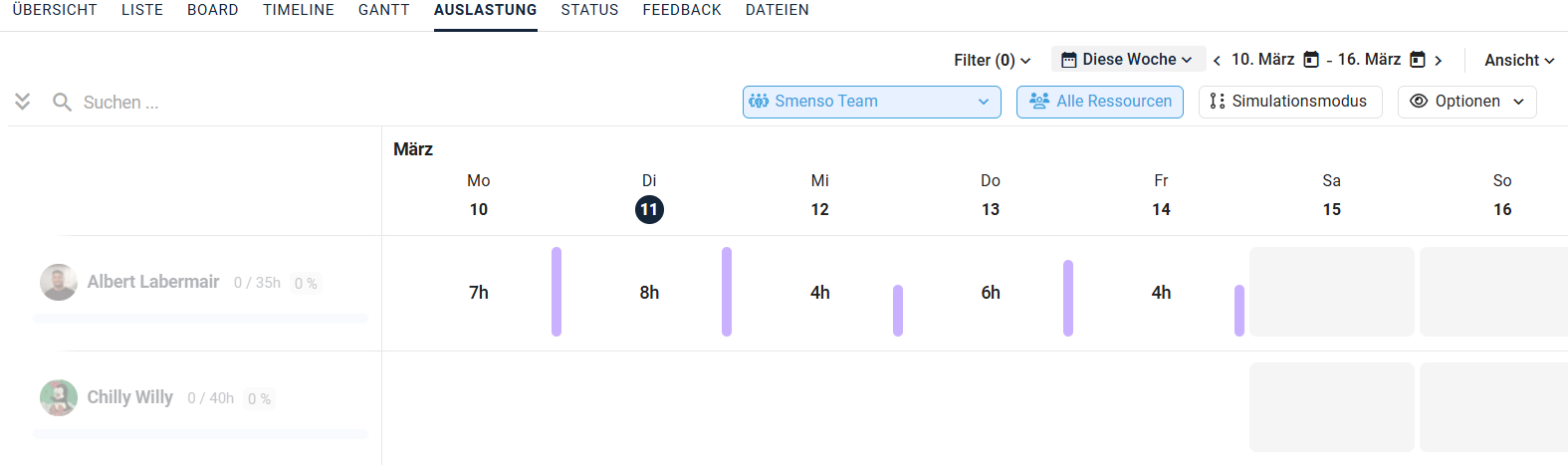Open Optionen visibility menu

coord(1466,102)
